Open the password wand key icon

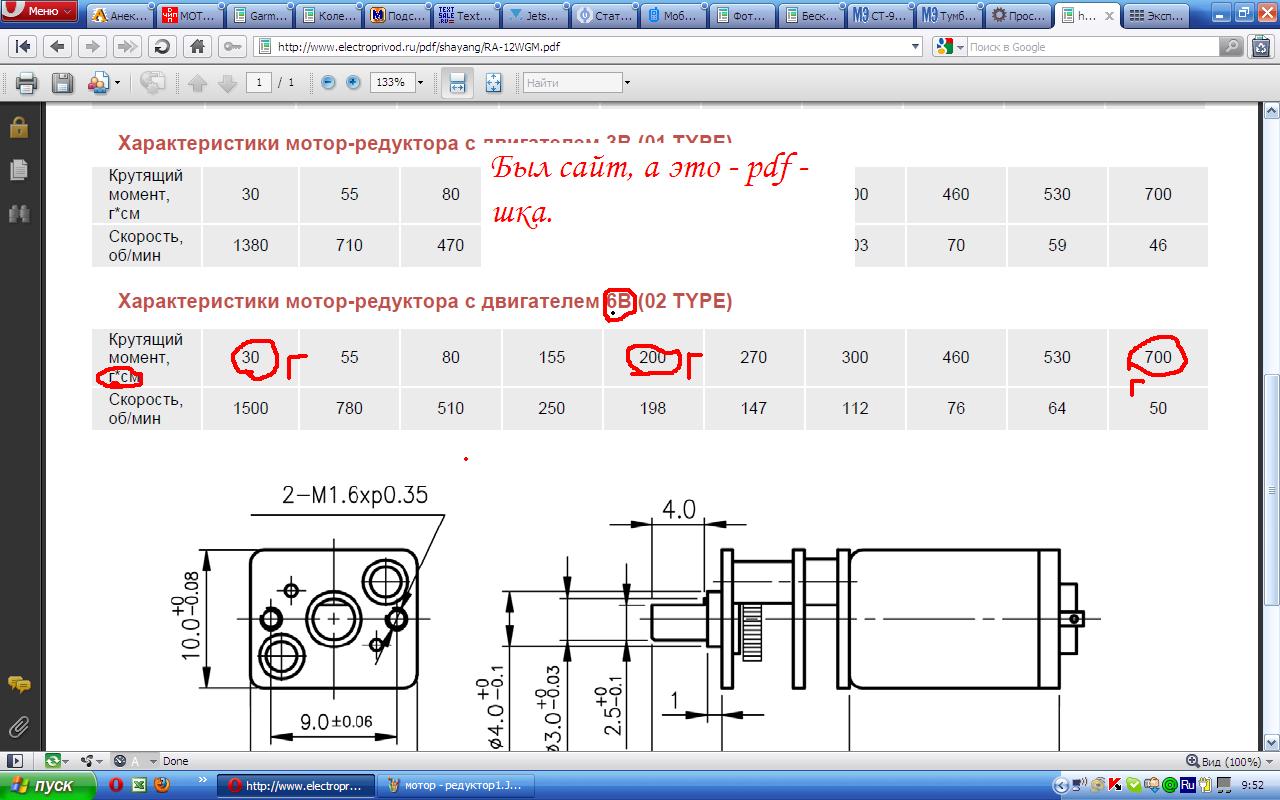[232, 47]
